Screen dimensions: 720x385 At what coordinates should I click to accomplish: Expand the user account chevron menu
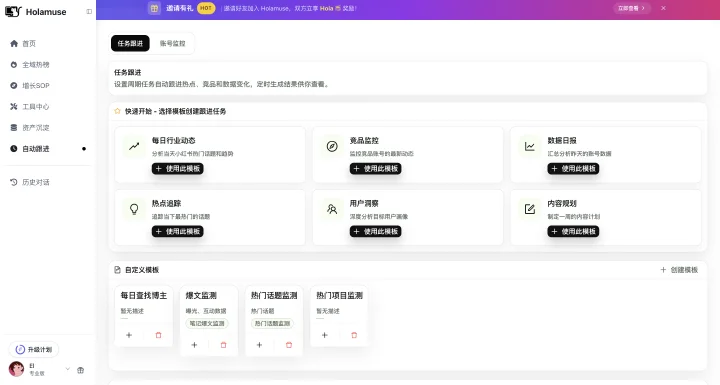68,369
